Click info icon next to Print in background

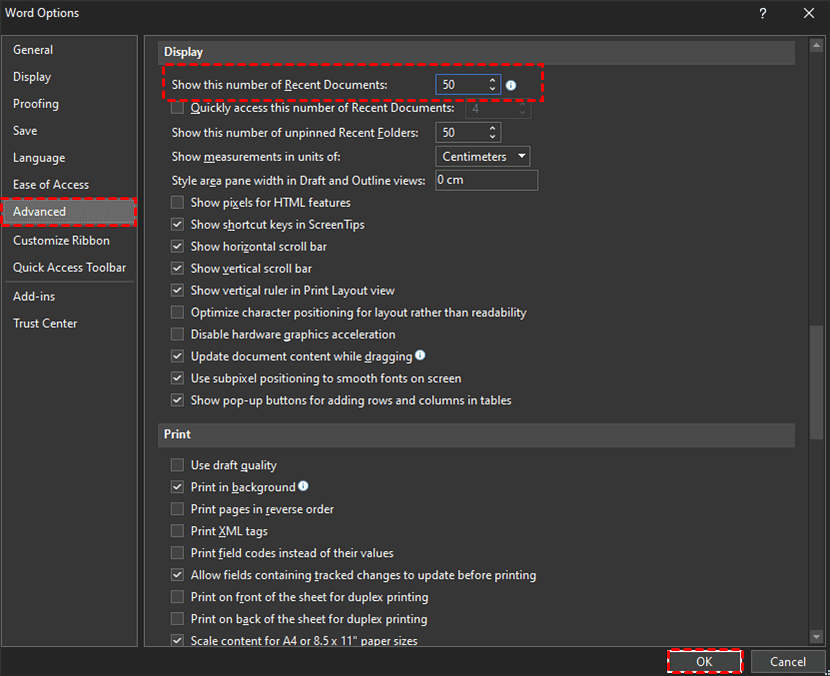point(303,486)
